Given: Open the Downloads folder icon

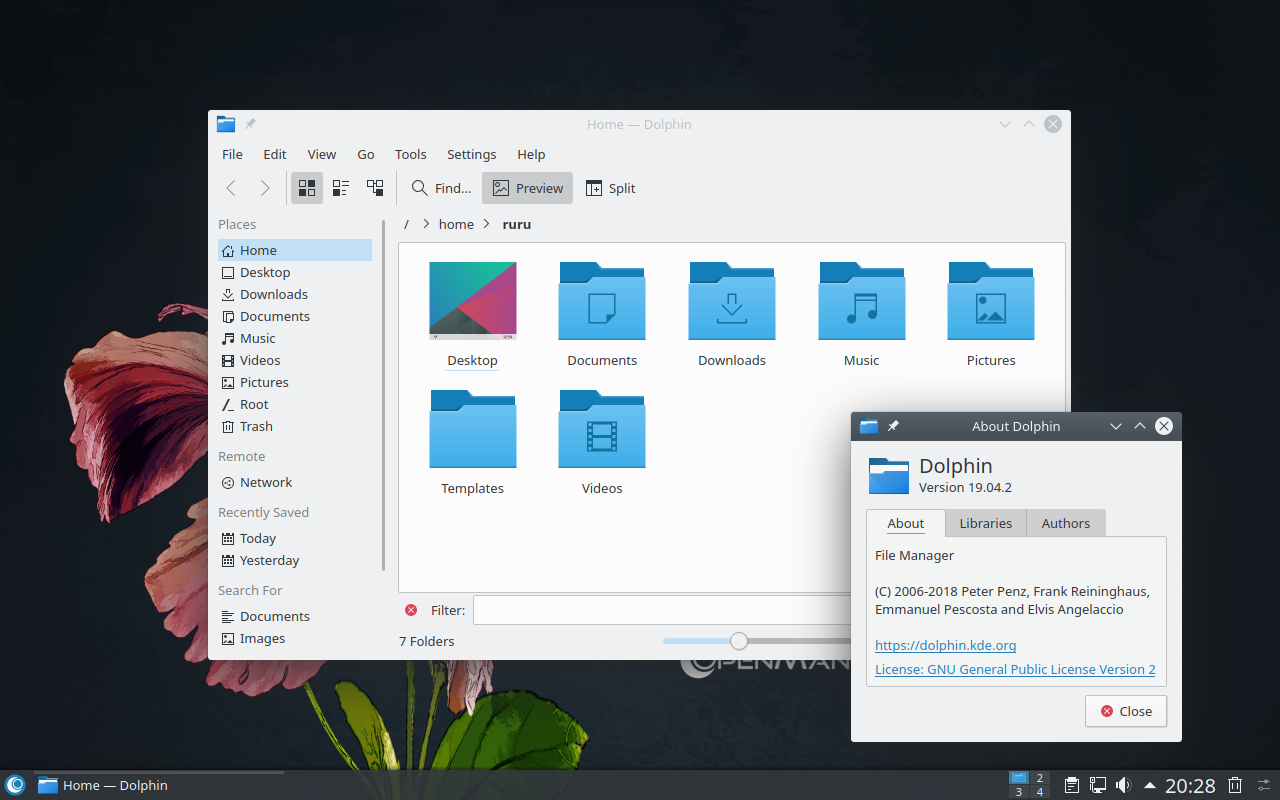Looking at the screenshot, I should coord(731,302).
